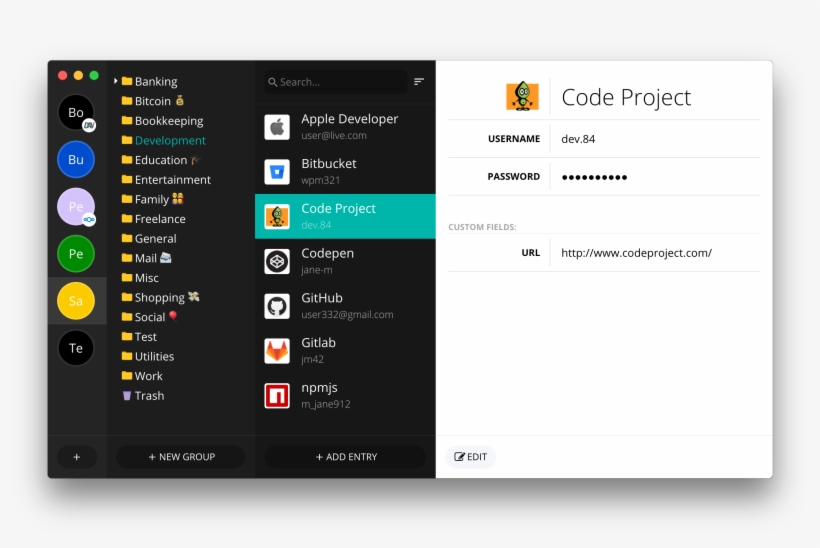Open the Bo vault with the DAV badge
This screenshot has height=548, width=820.
[76, 112]
